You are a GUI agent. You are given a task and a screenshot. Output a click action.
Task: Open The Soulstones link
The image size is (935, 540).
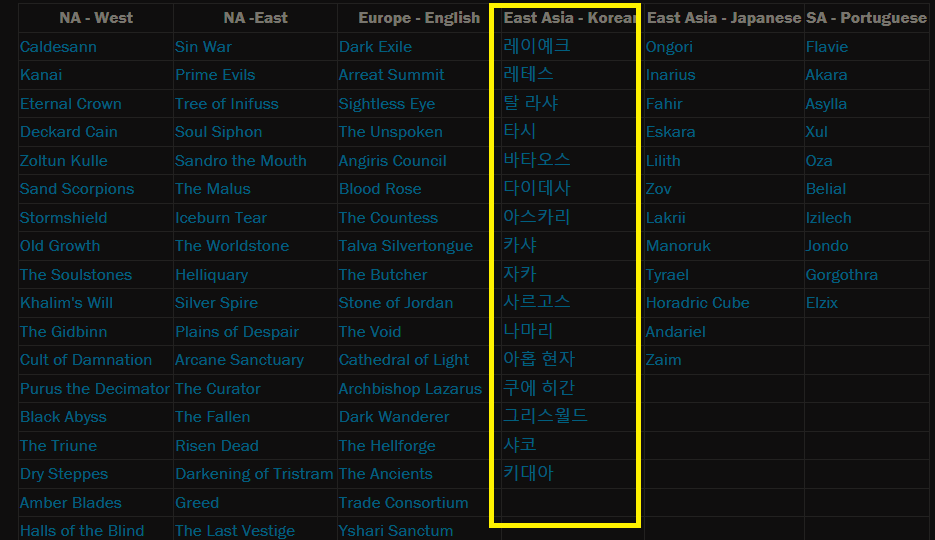tap(76, 275)
